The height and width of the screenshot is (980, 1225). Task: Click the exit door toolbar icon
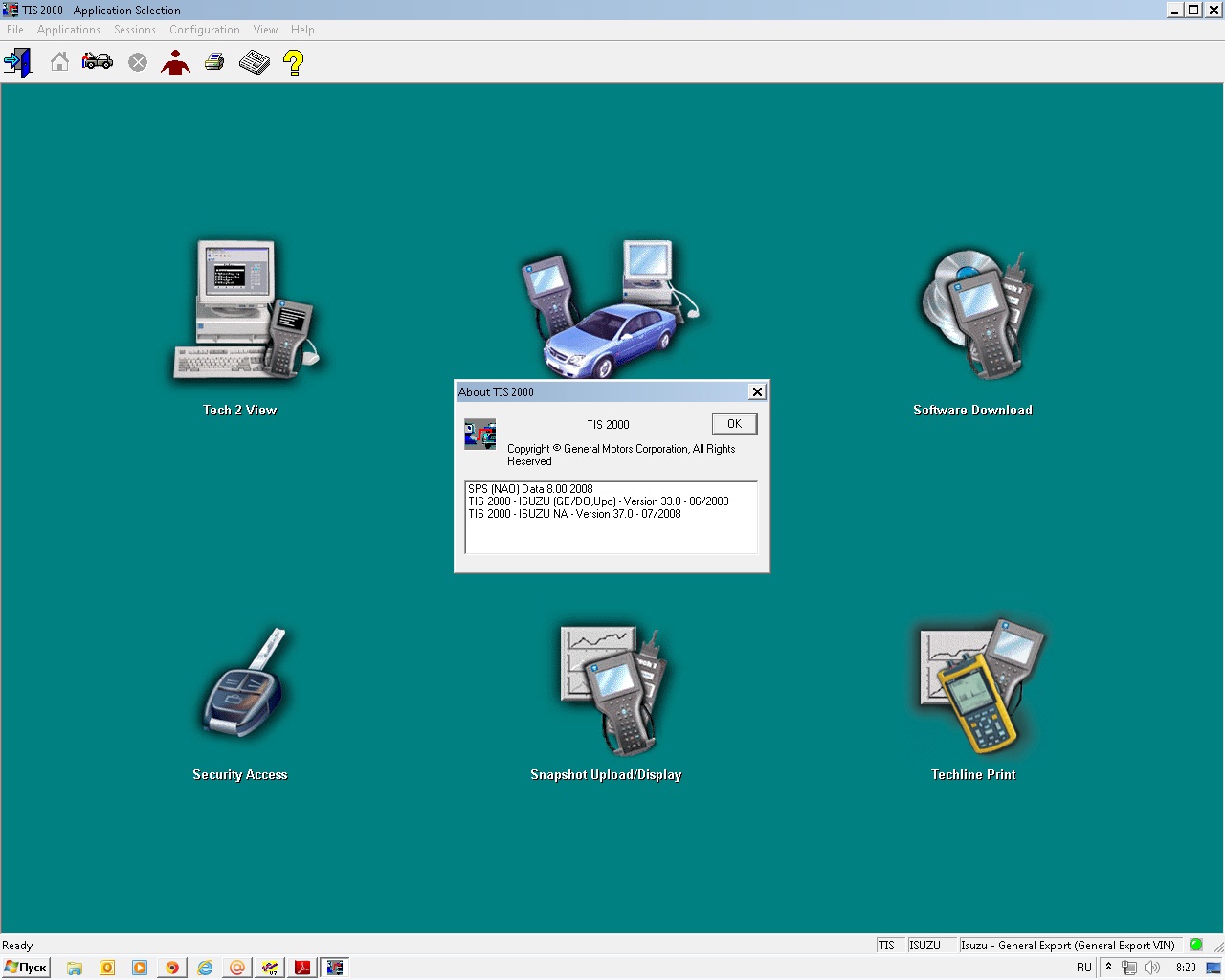pos(17,63)
